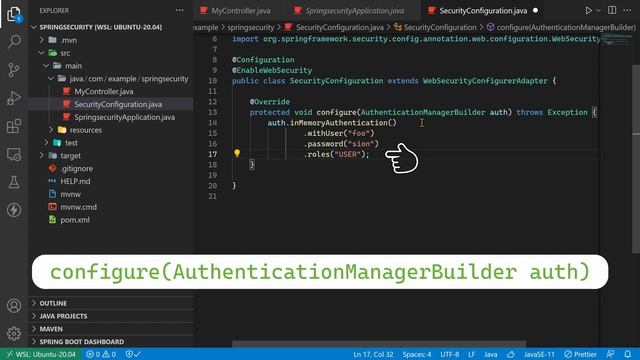Open editor More Actions menu
The height and width of the screenshot is (360, 640).
627,11
